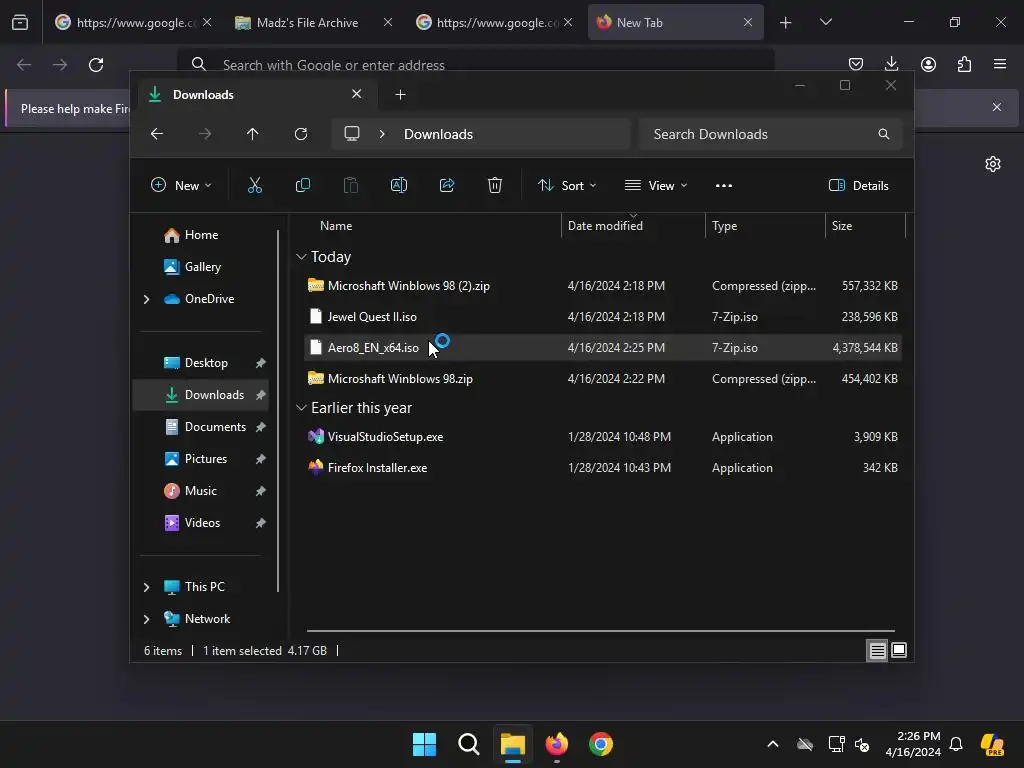This screenshot has width=1024, height=768.
Task: Click the Rename icon in Explorer toolbar
Action: 398,185
